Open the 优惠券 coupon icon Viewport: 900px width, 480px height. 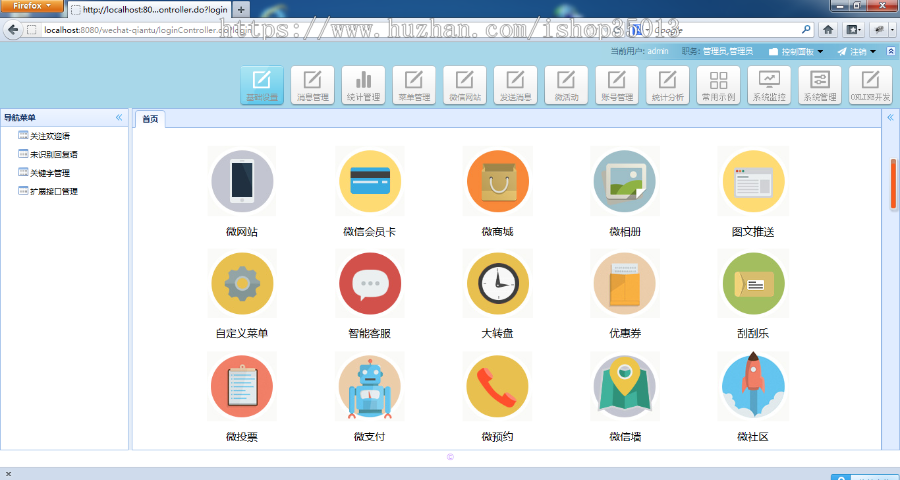625,283
